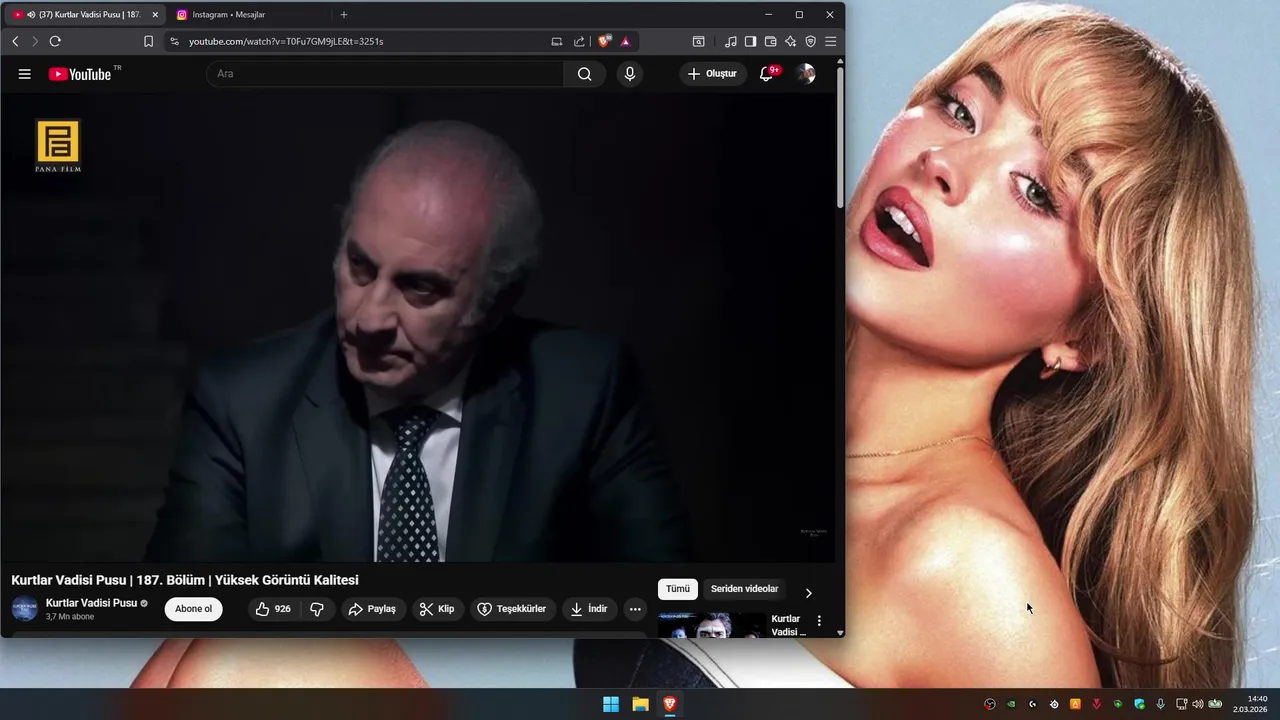Open the YouTube hamburger guide menu
The height and width of the screenshot is (720, 1280).
(x=25, y=74)
